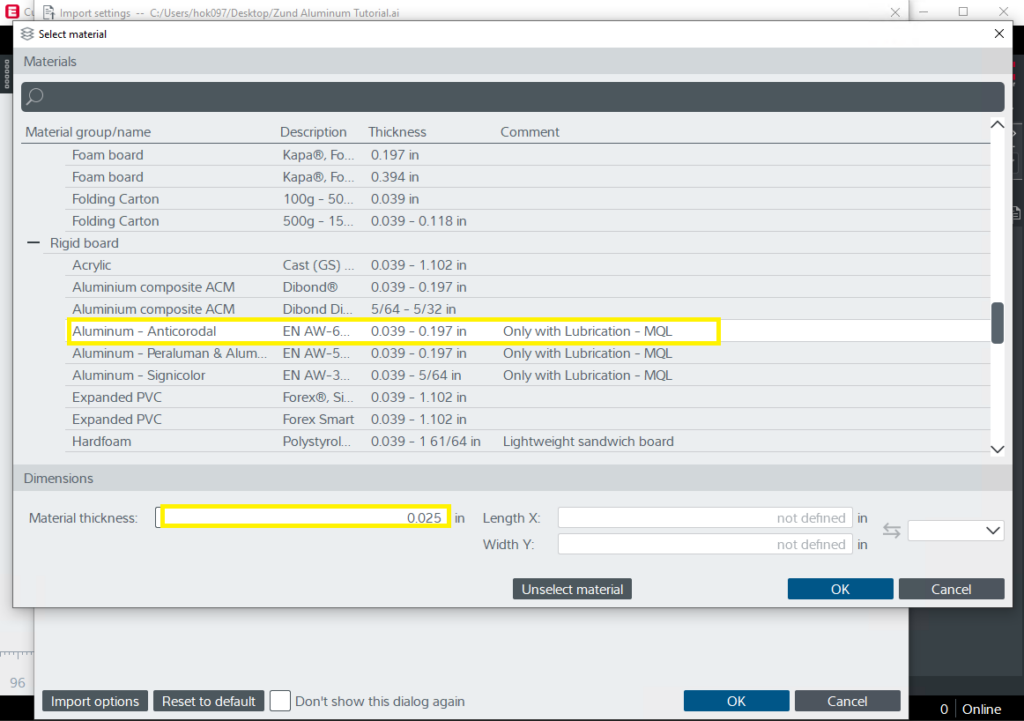Collapse the Rigid board group
The image size is (1024, 721).
33,243
